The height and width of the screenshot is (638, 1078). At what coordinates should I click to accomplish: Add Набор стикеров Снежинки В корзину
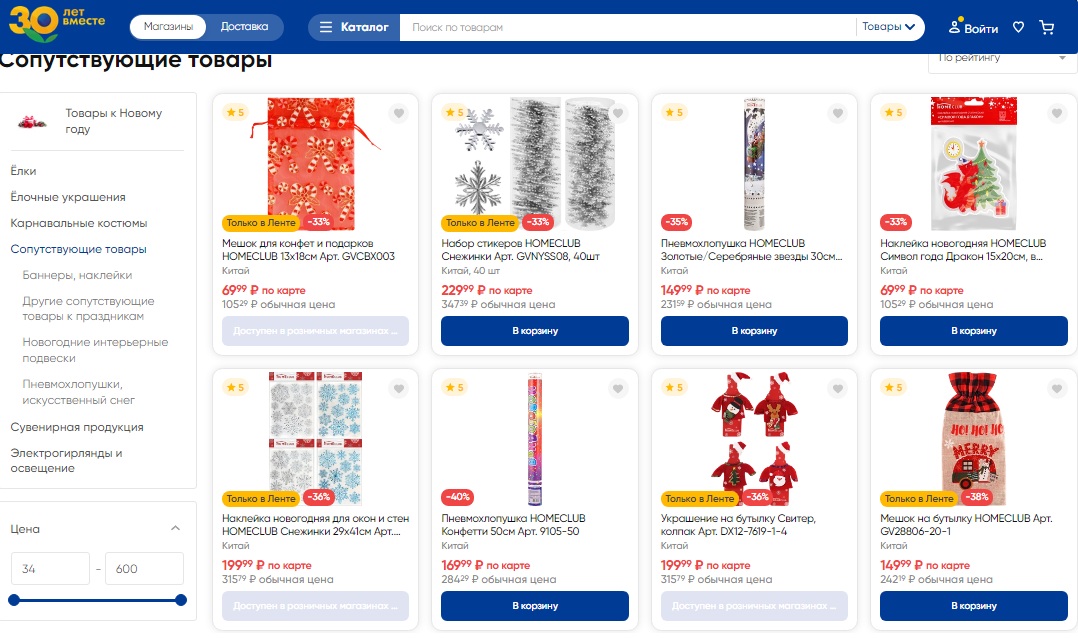(x=535, y=331)
